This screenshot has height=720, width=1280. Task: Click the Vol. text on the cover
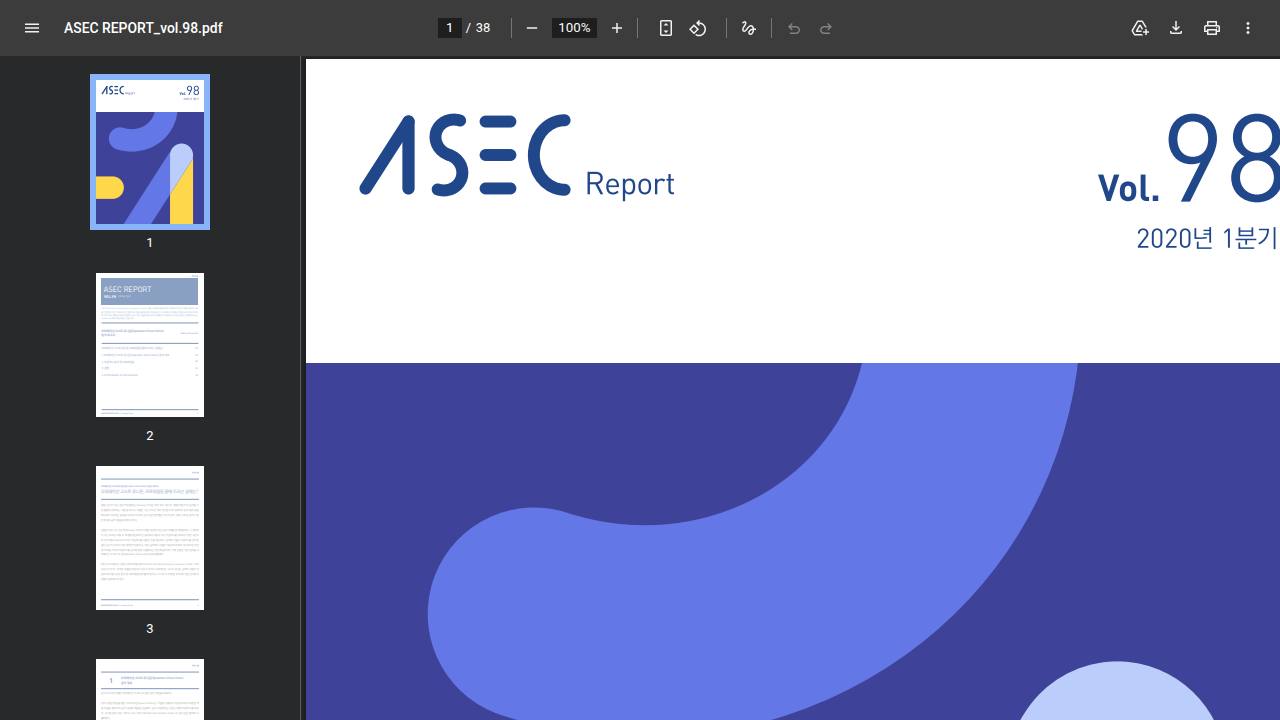point(1129,187)
